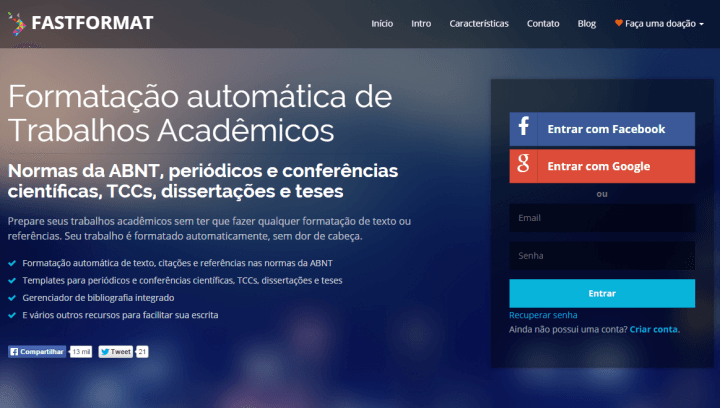Visit the Blog page
720x408 pixels.
point(586,23)
